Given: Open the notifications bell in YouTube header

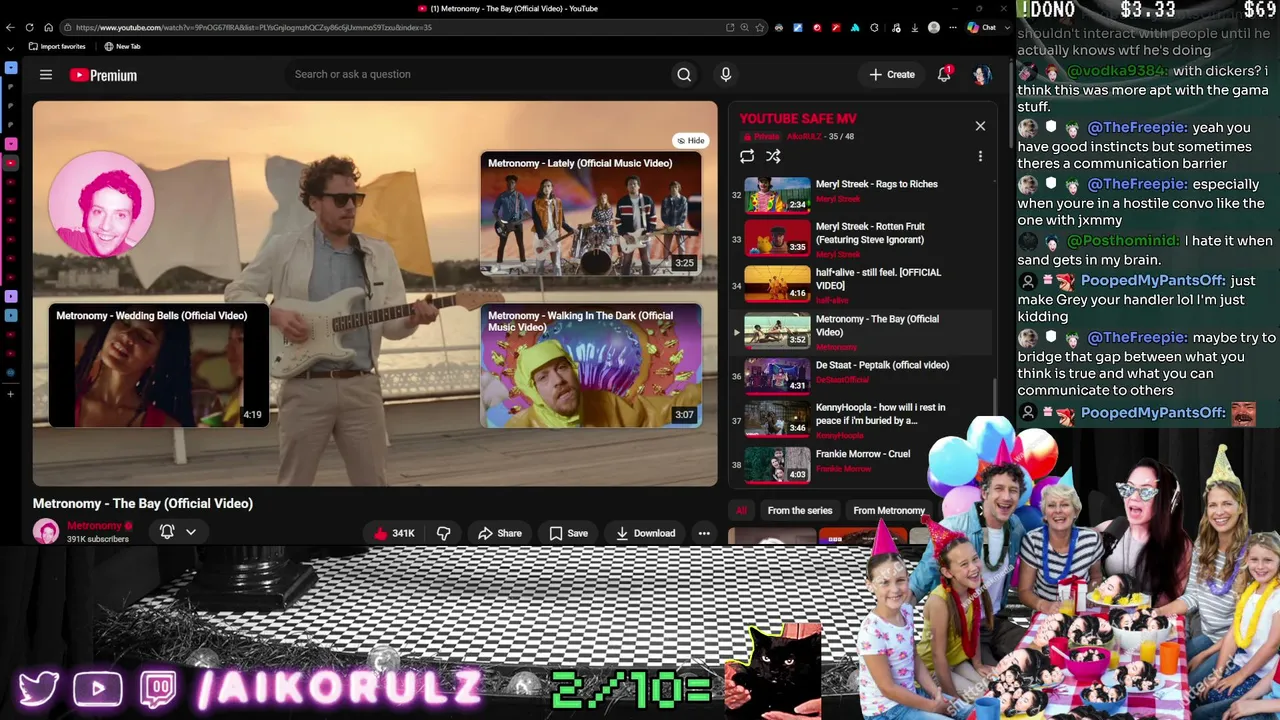Looking at the screenshot, I should coord(944,74).
